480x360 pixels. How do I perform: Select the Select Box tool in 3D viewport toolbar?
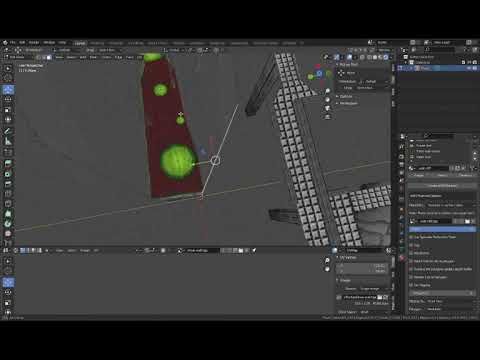pos(8,68)
